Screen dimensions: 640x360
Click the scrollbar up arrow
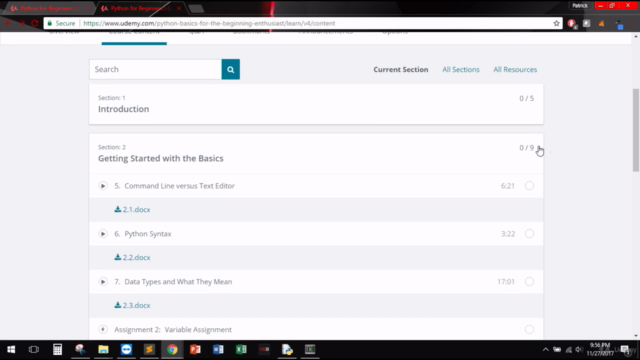636,37
